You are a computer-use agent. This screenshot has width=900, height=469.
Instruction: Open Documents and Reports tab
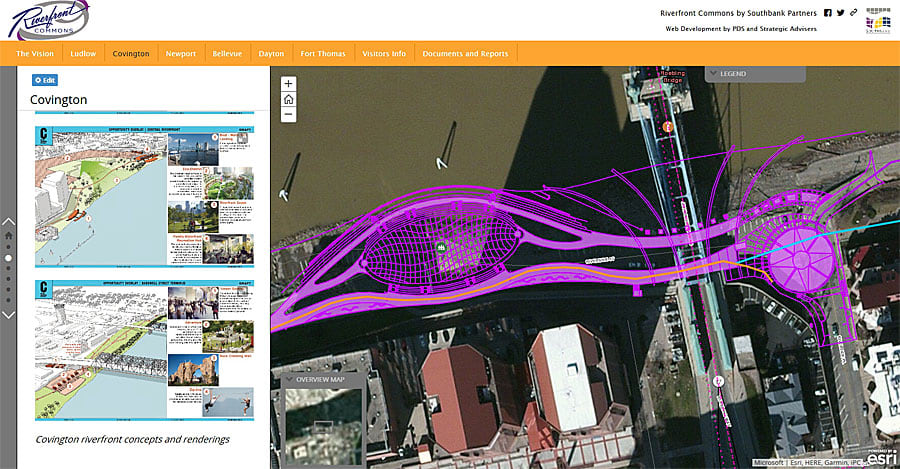click(x=465, y=53)
